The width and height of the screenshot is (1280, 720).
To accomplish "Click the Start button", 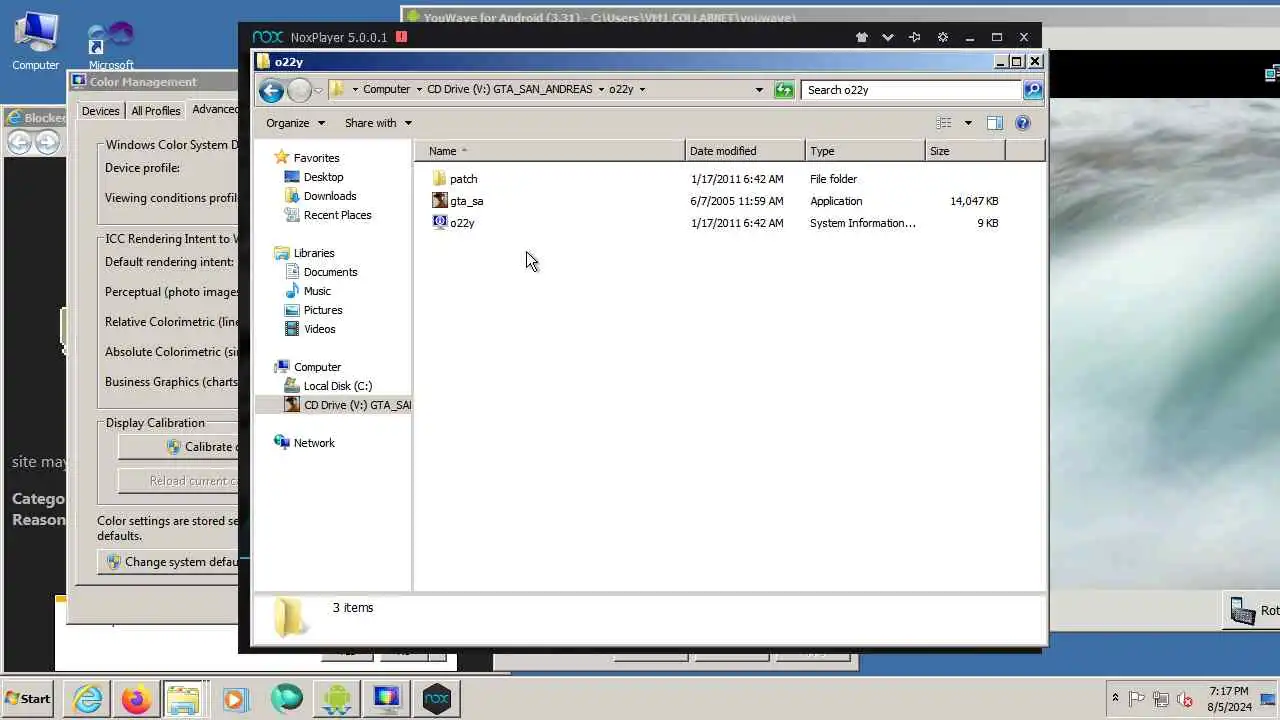I will tap(29, 699).
